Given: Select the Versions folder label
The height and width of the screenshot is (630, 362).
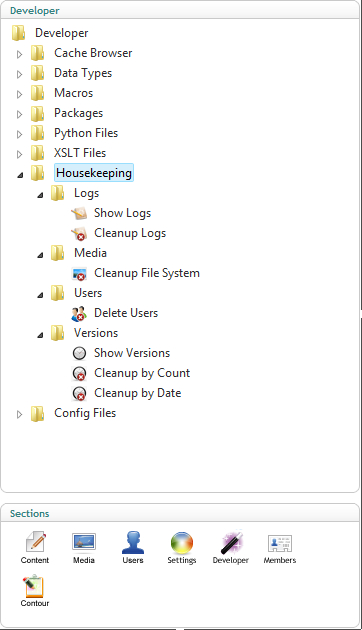Looking at the screenshot, I should pyautogui.click(x=96, y=333).
